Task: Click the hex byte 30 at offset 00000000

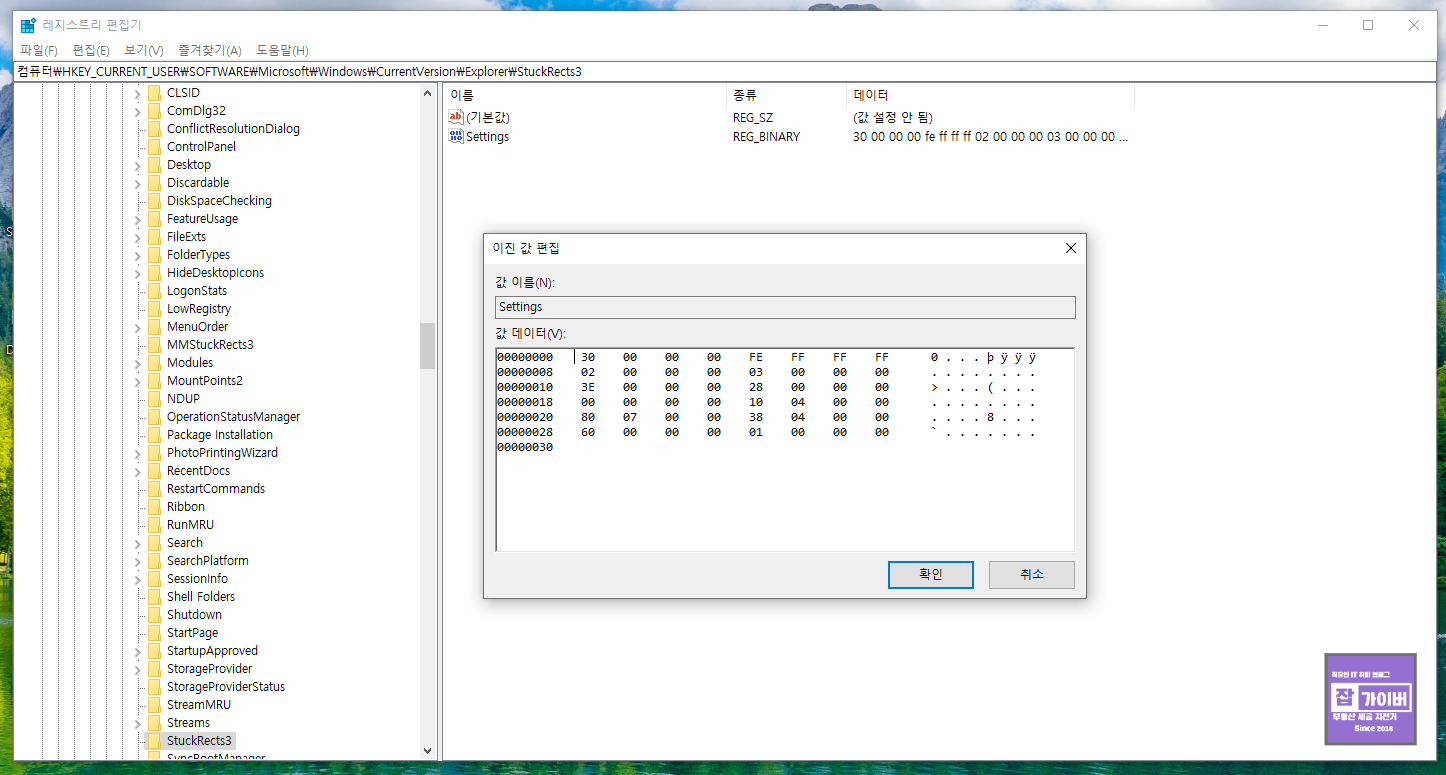Action: pos(588,357)
